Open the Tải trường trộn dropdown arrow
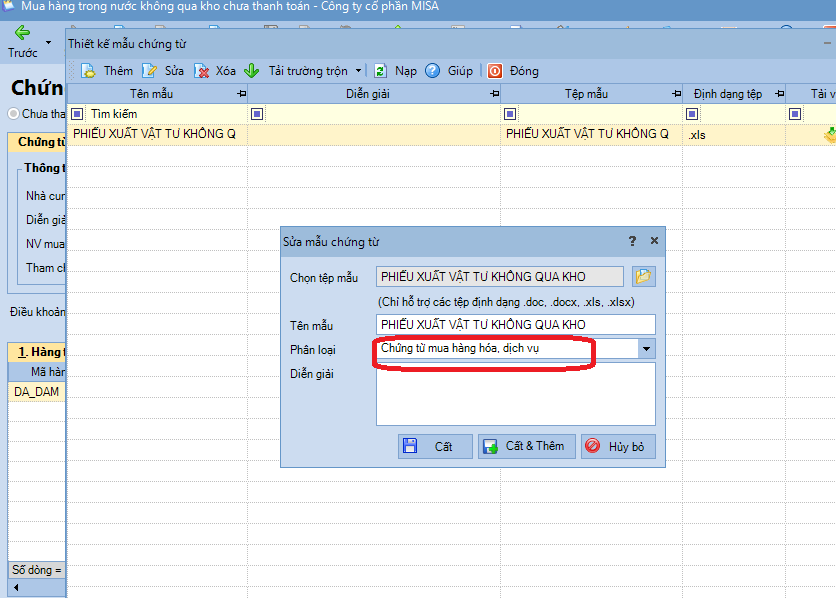 [358, 71]
